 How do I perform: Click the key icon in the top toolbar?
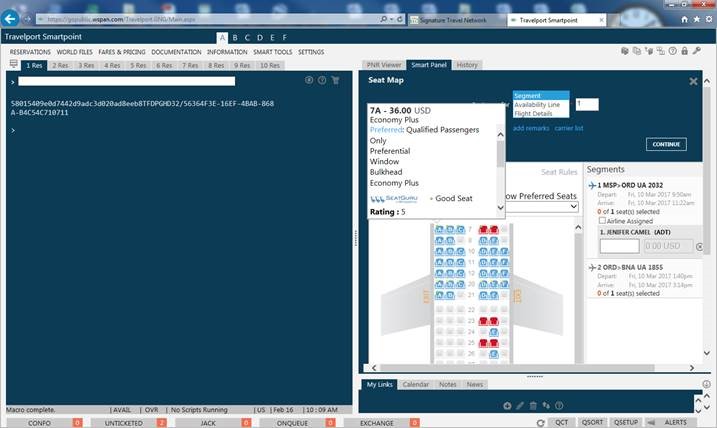coord(696,51)
